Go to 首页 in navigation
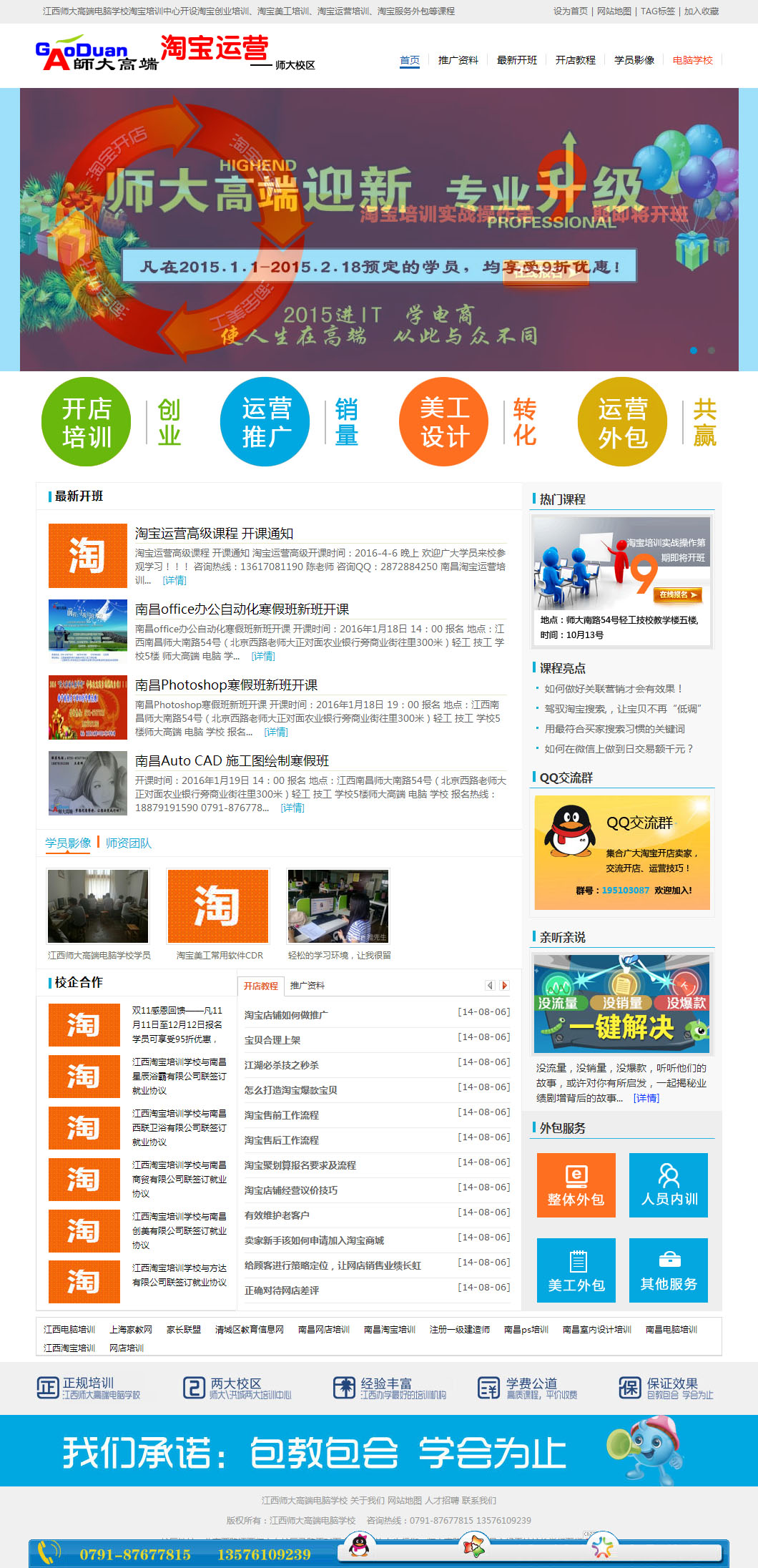Image resolution: width=758 pixels, height=1568 pixels. [x=410, y=60]
